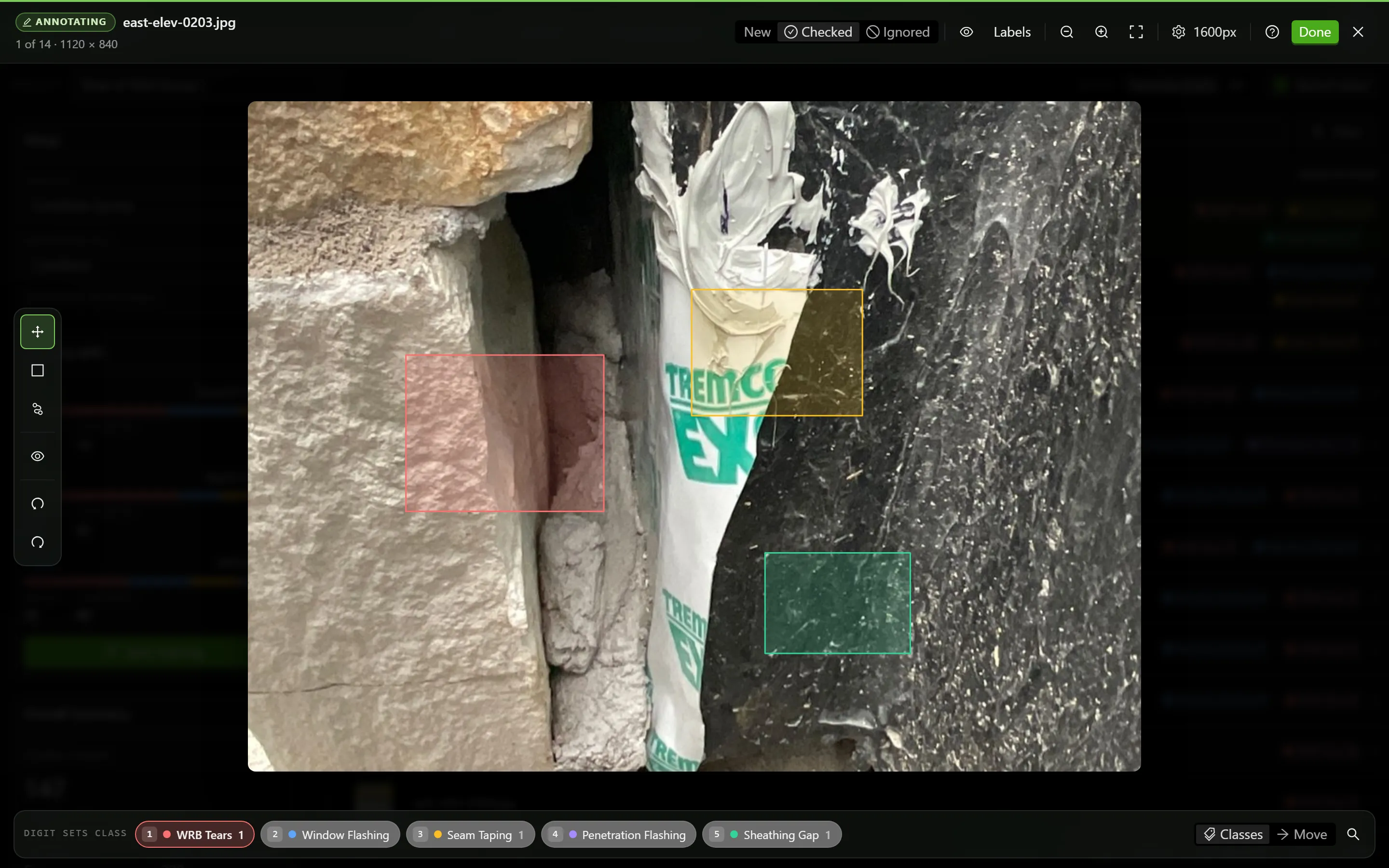Viewport: 1389px width, 868px height.
Task: Select the Penetration Flashing class
Action: [618, 835]
